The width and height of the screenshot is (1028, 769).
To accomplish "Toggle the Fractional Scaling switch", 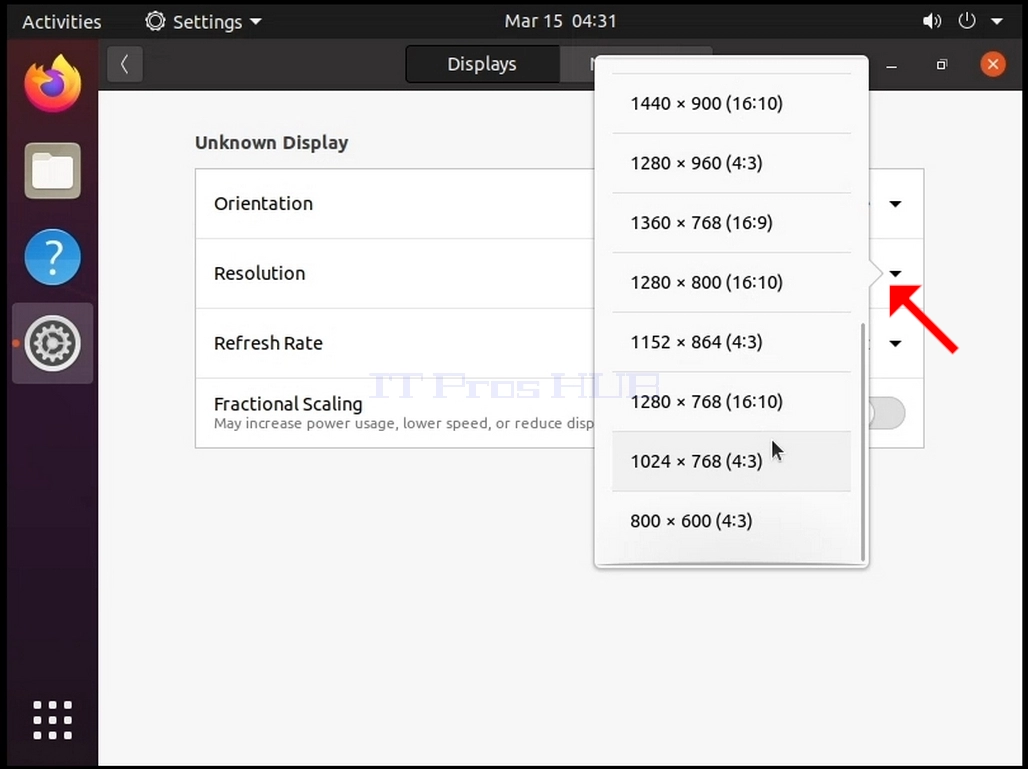I will tap(885, 413).
